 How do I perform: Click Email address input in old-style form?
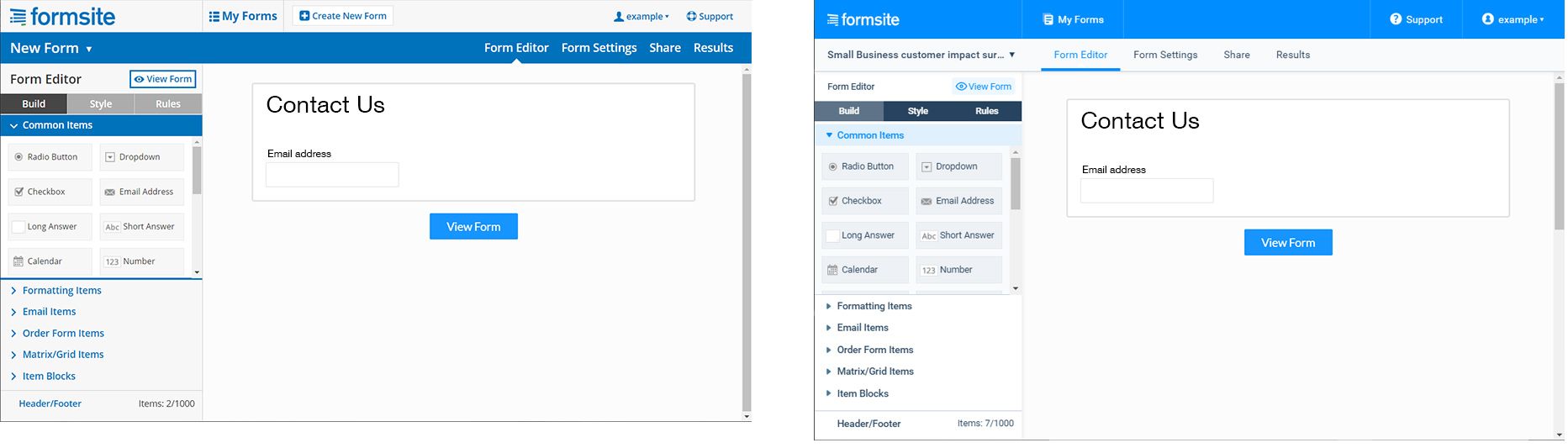click(332, 175)
